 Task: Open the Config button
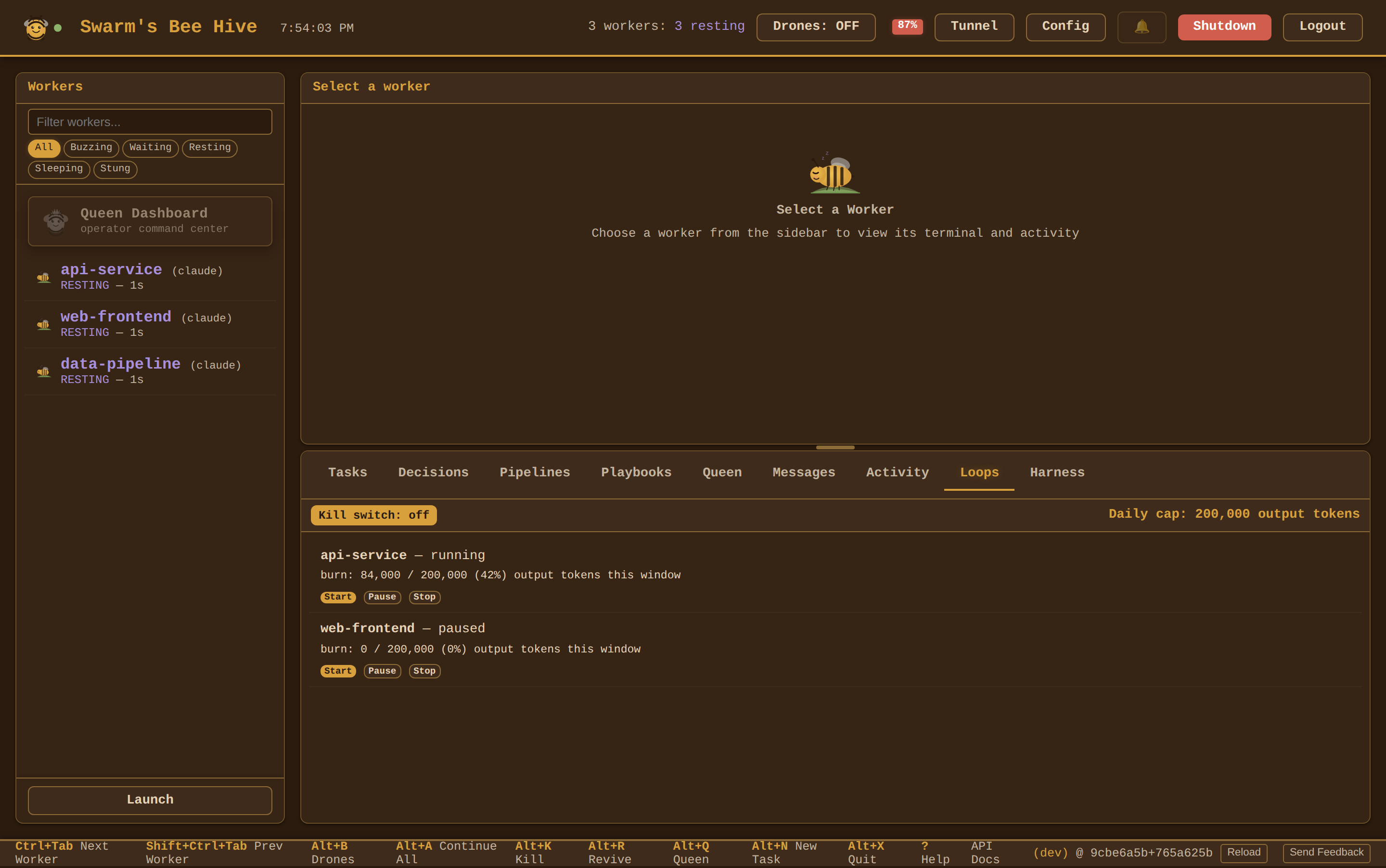[1065, 27]
